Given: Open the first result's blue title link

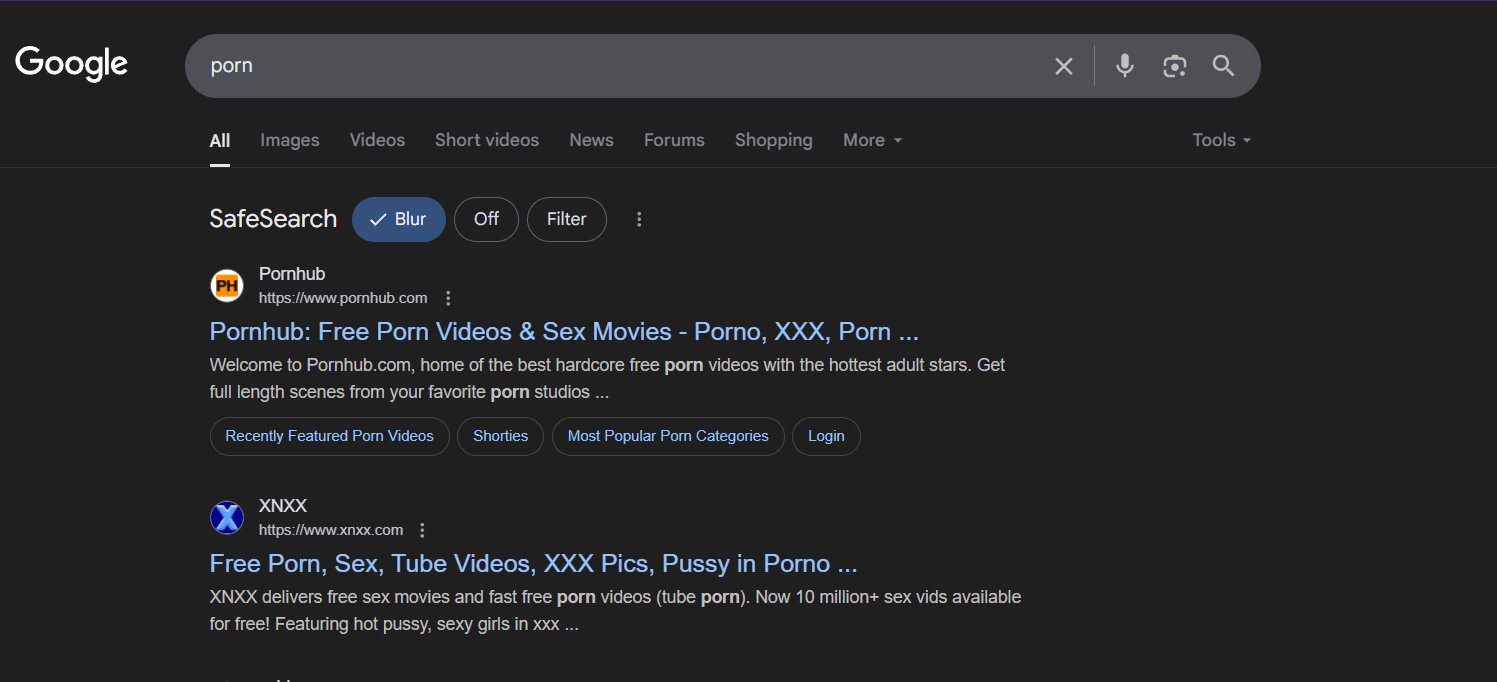Looking at the screenshot, I should 564,331.
